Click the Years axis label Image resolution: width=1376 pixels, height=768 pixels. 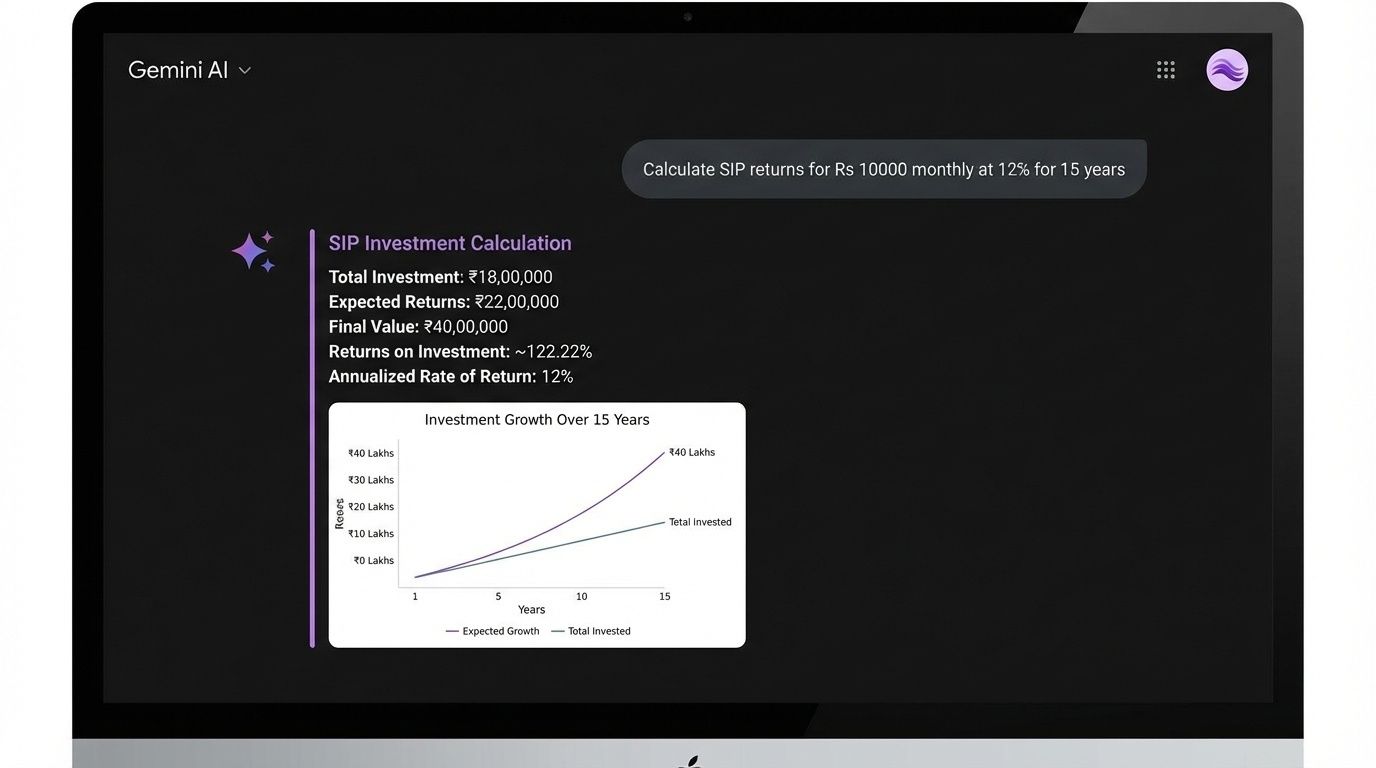[531, 609]
